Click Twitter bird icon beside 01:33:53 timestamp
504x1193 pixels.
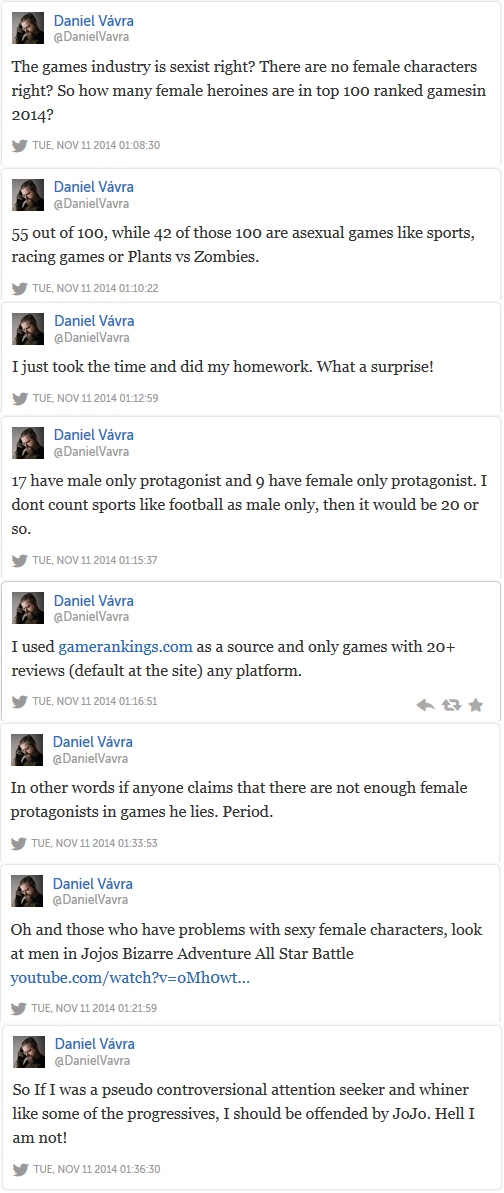pos(20,843)
